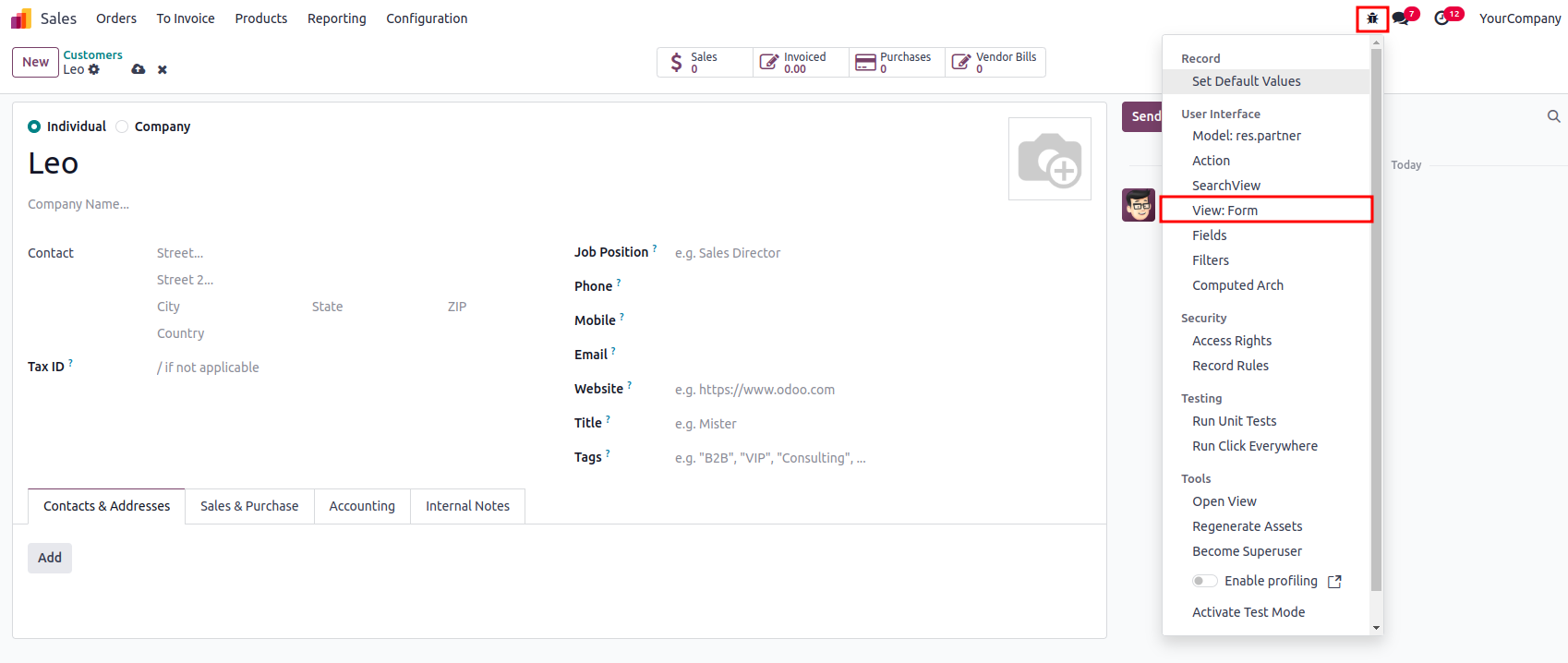1568x663 pixels.
Task: Toggle the Enable profiling switch
Action: tap(1204, 581)
